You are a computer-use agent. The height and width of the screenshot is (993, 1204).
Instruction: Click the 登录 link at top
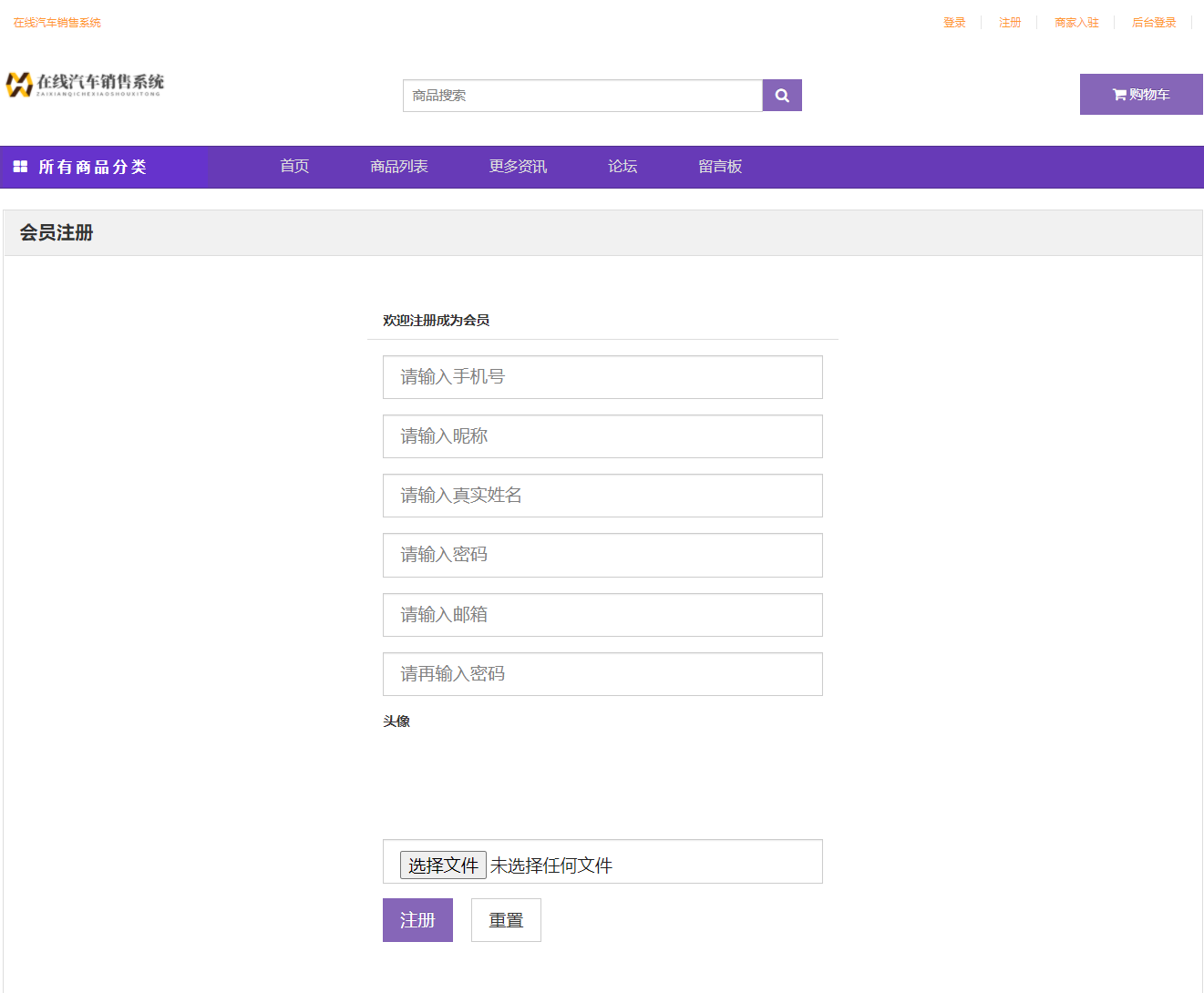[954, 23]
